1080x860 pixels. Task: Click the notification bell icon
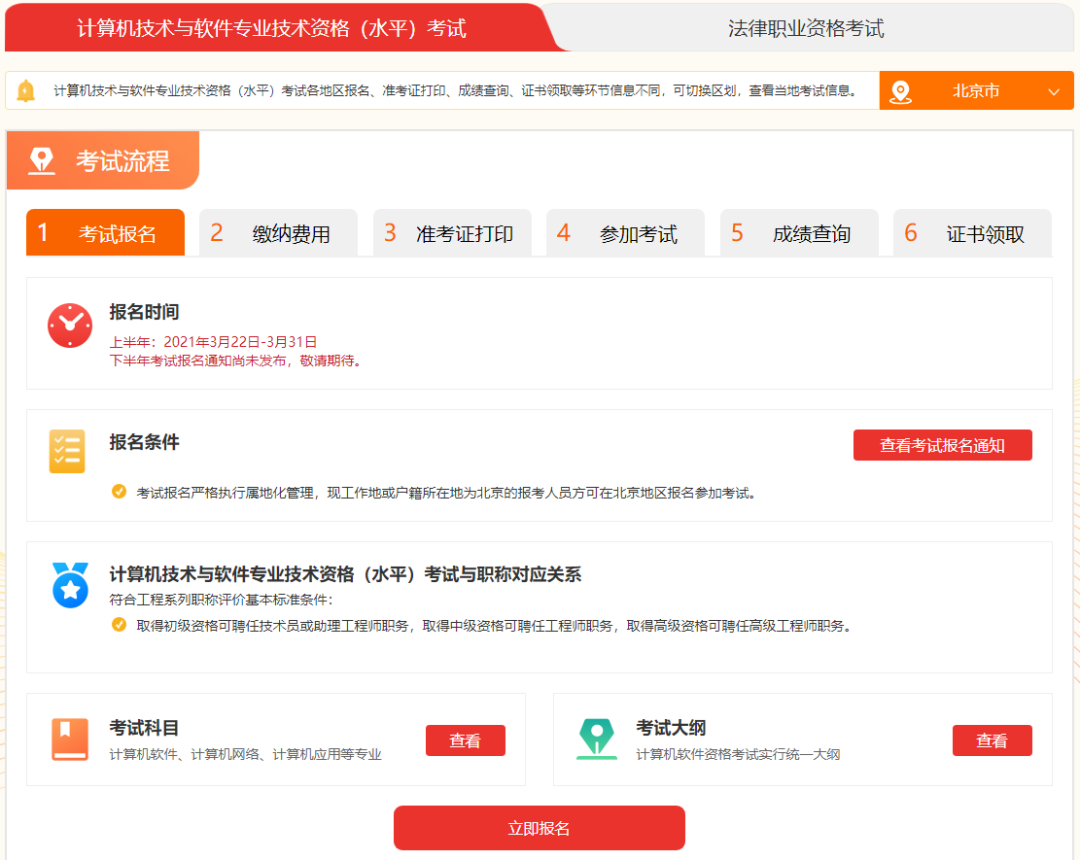pyautogui.click(x=26, y=91)
